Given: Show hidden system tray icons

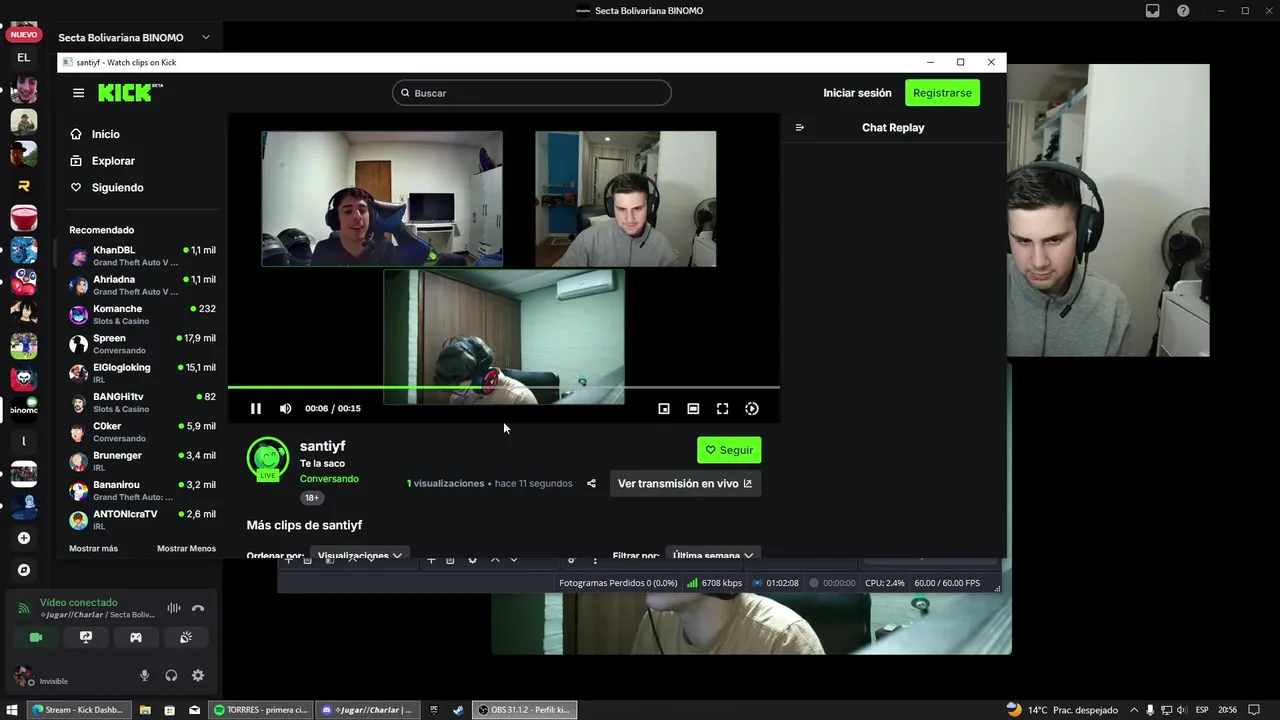Looking at the screenshot, I should [1134, 710].
